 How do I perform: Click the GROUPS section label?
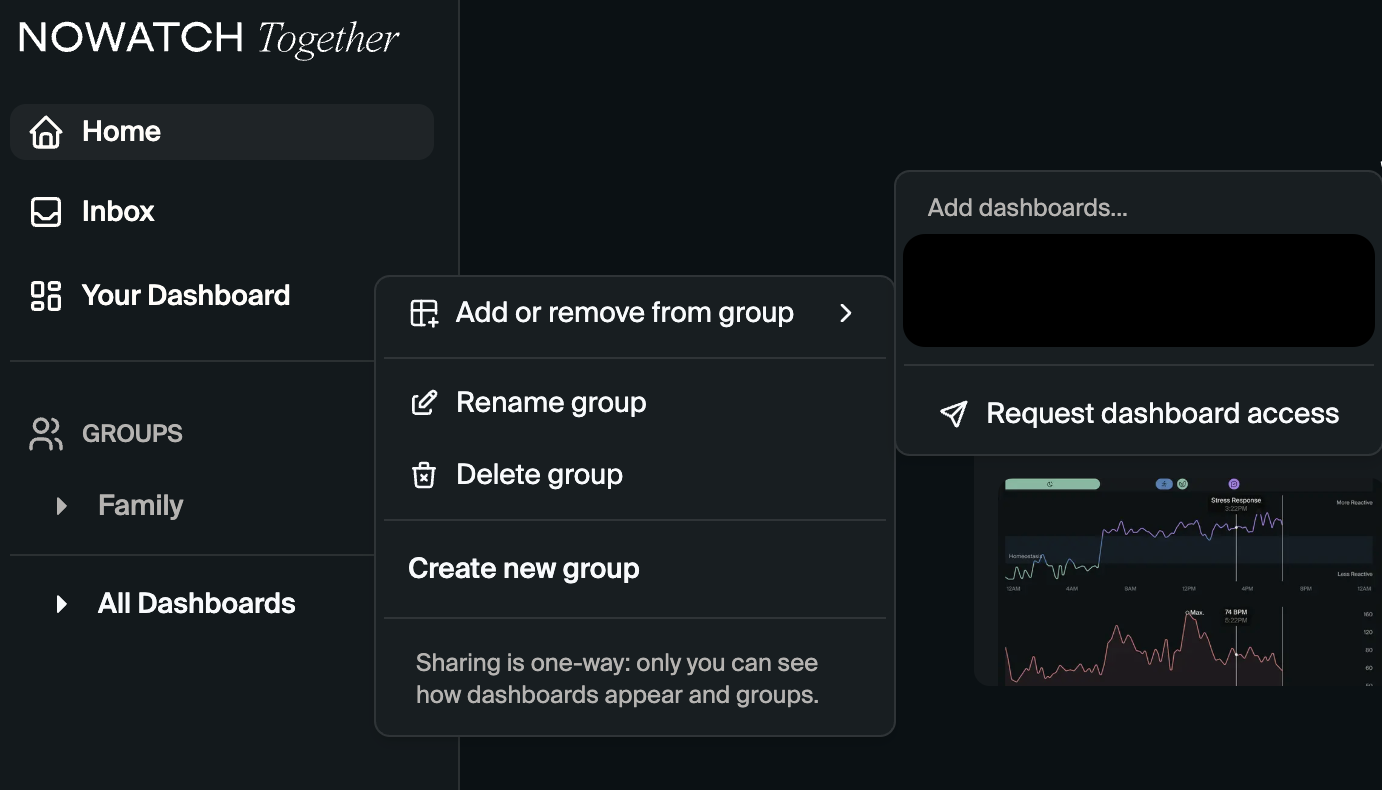[x=132, y=434]
